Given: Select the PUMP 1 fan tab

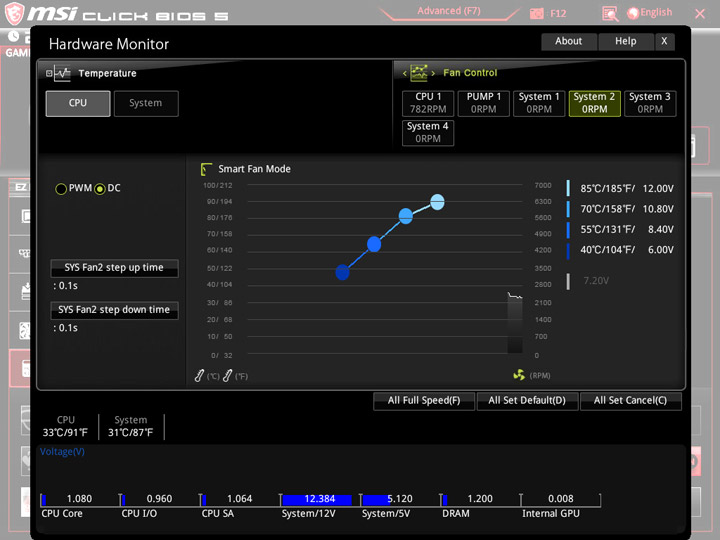Looking at the screenshot, I should pos(484,103).
